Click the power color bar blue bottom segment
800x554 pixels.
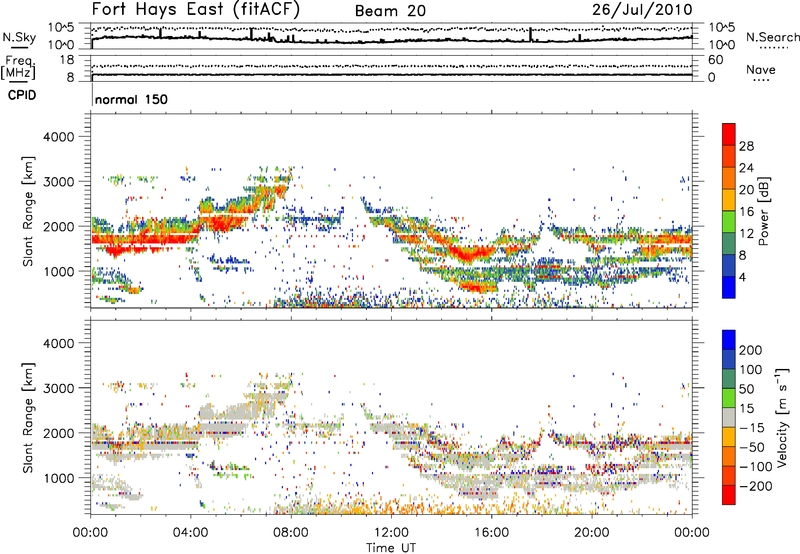(729, 287)
